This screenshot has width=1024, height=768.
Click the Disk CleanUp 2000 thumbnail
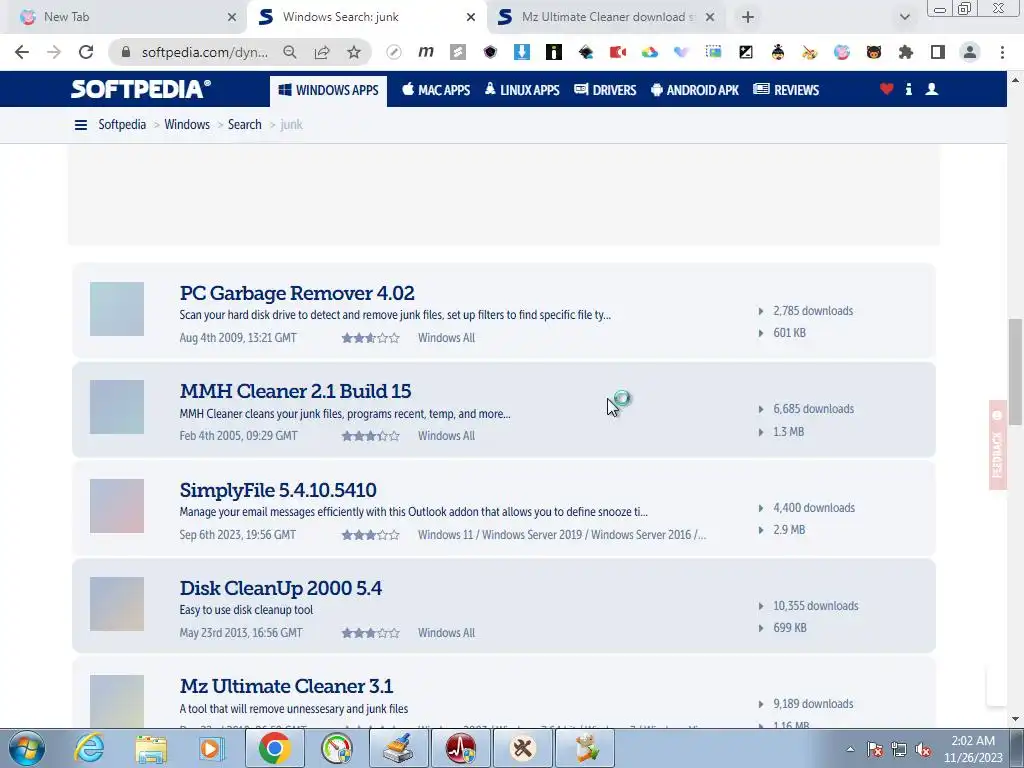[117, 604]
